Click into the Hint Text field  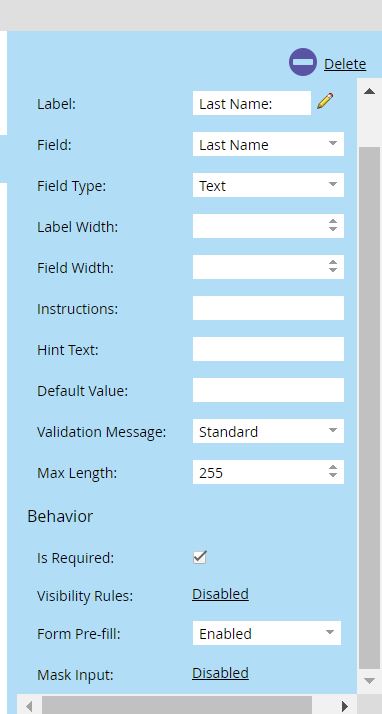click(268, 349)
